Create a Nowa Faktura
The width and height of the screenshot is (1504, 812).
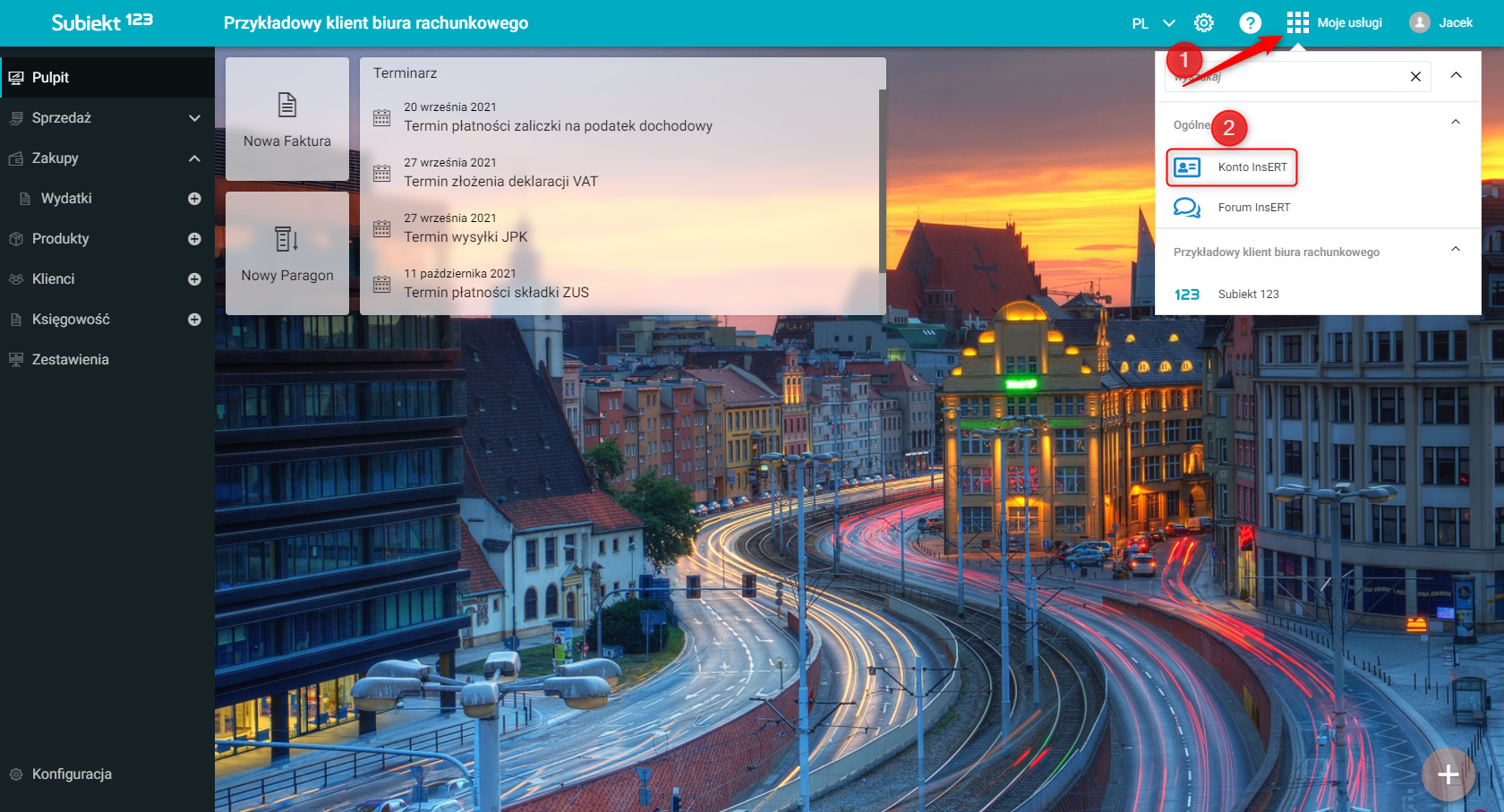tap(287, 119)
